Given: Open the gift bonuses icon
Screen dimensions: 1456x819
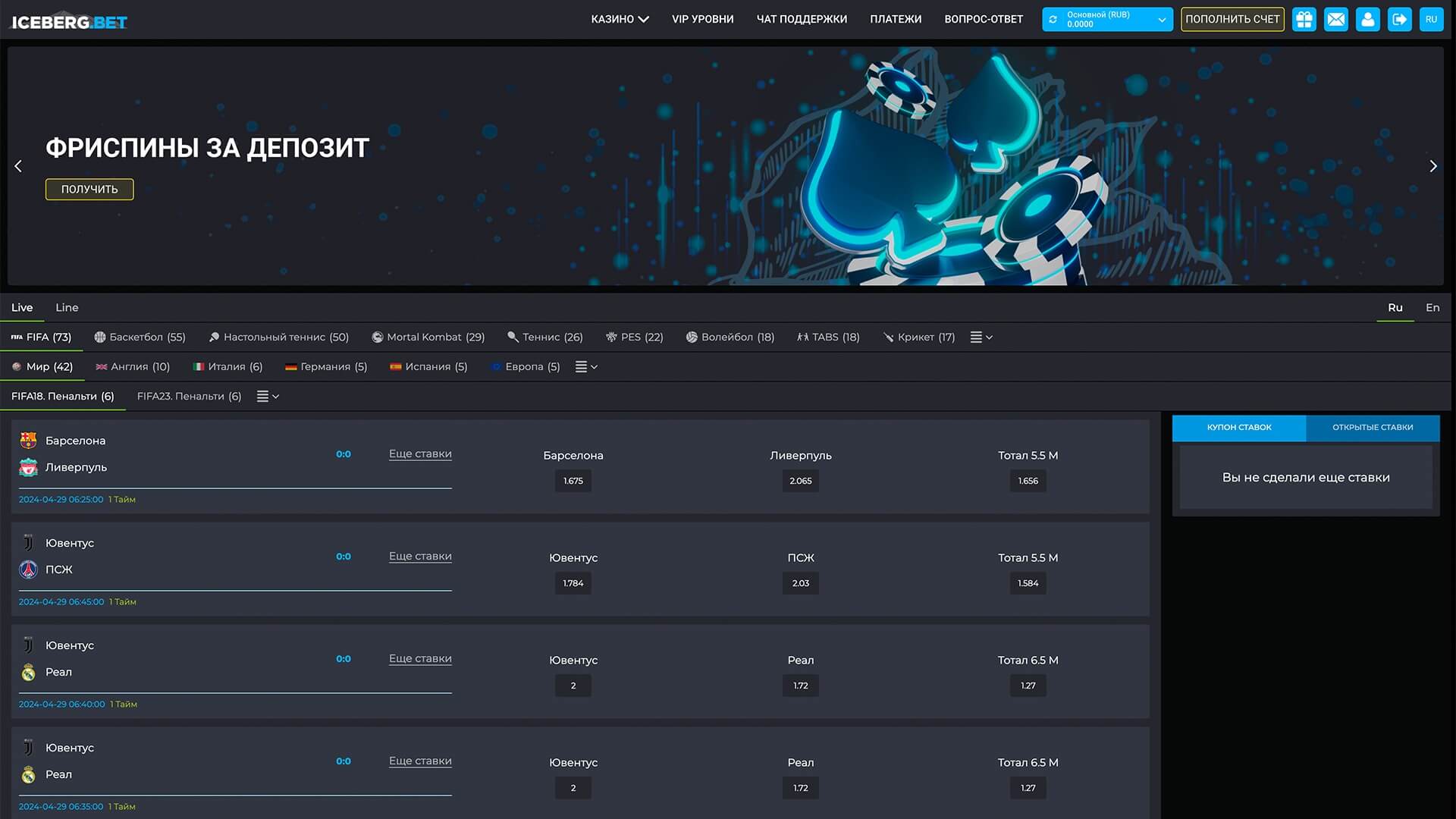Looking at the screenshot, I should [x=1304, y=20].
